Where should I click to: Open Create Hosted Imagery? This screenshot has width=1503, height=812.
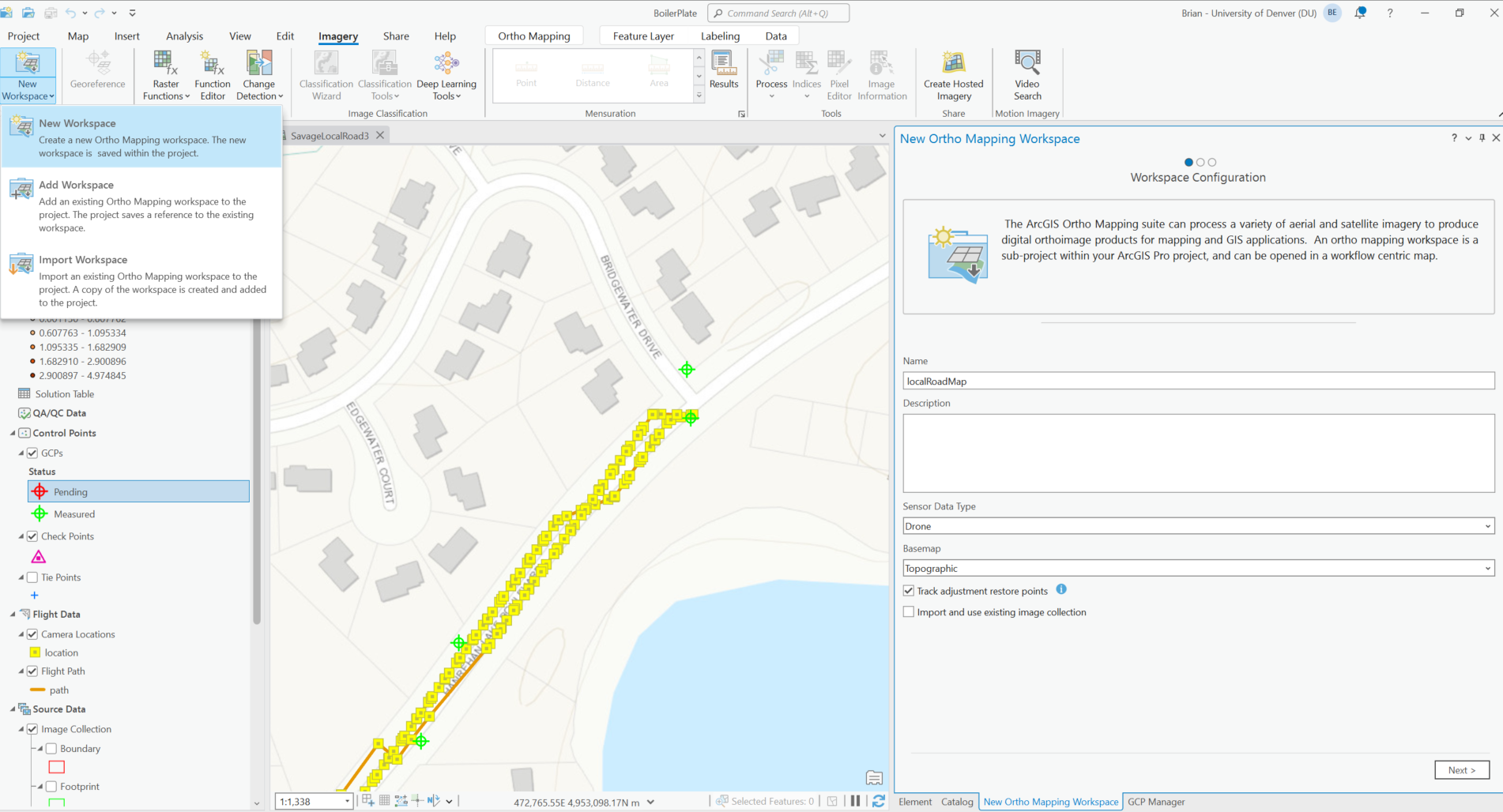pos(954,75)
